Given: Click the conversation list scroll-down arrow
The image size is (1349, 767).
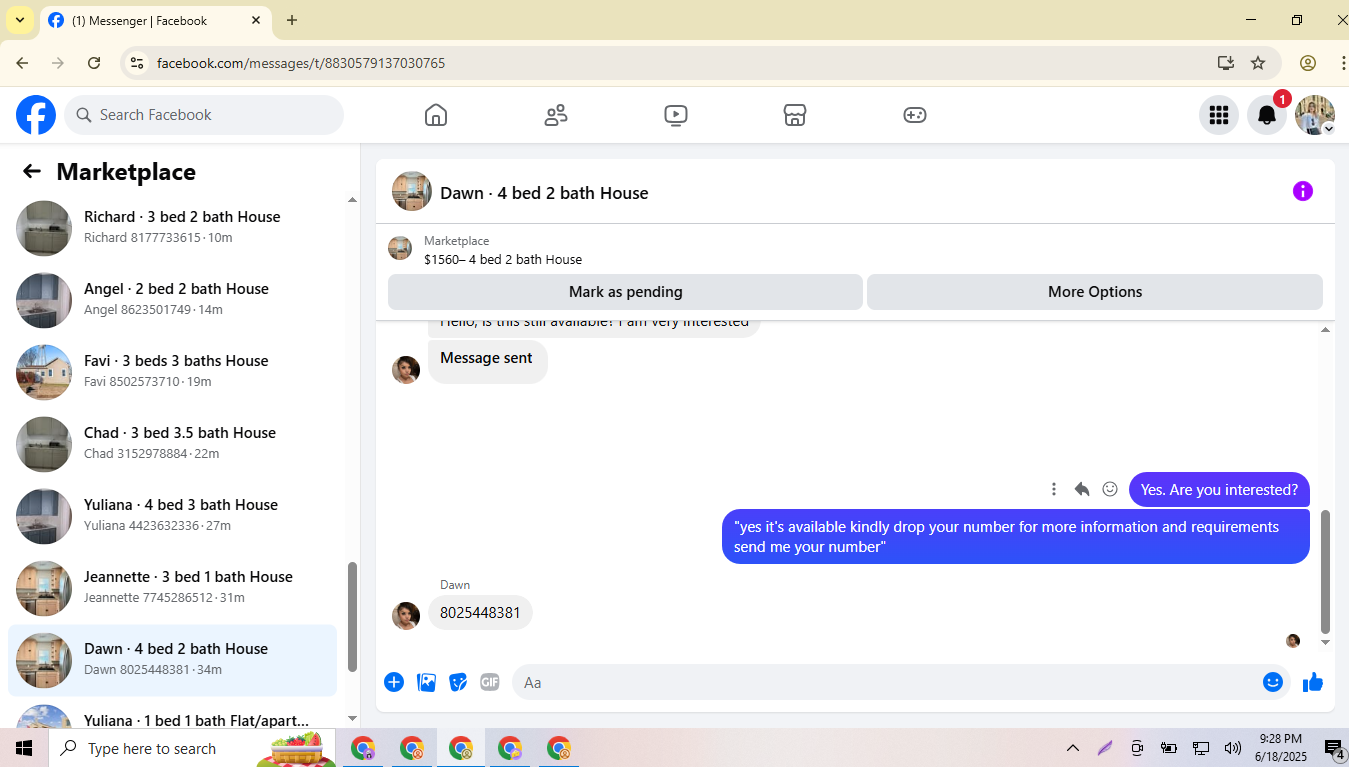Looking at the screenshot, I should [x=352, y=718].
